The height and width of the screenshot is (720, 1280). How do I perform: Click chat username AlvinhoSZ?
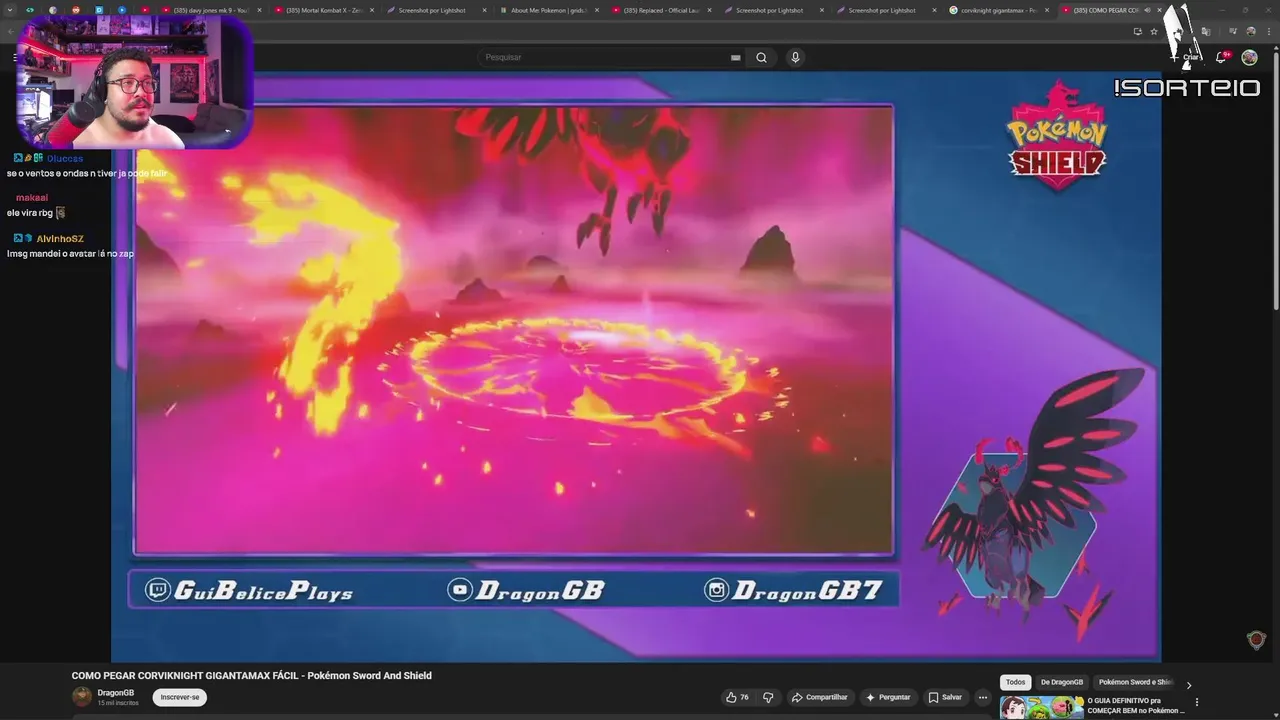[x=60, y=239]
